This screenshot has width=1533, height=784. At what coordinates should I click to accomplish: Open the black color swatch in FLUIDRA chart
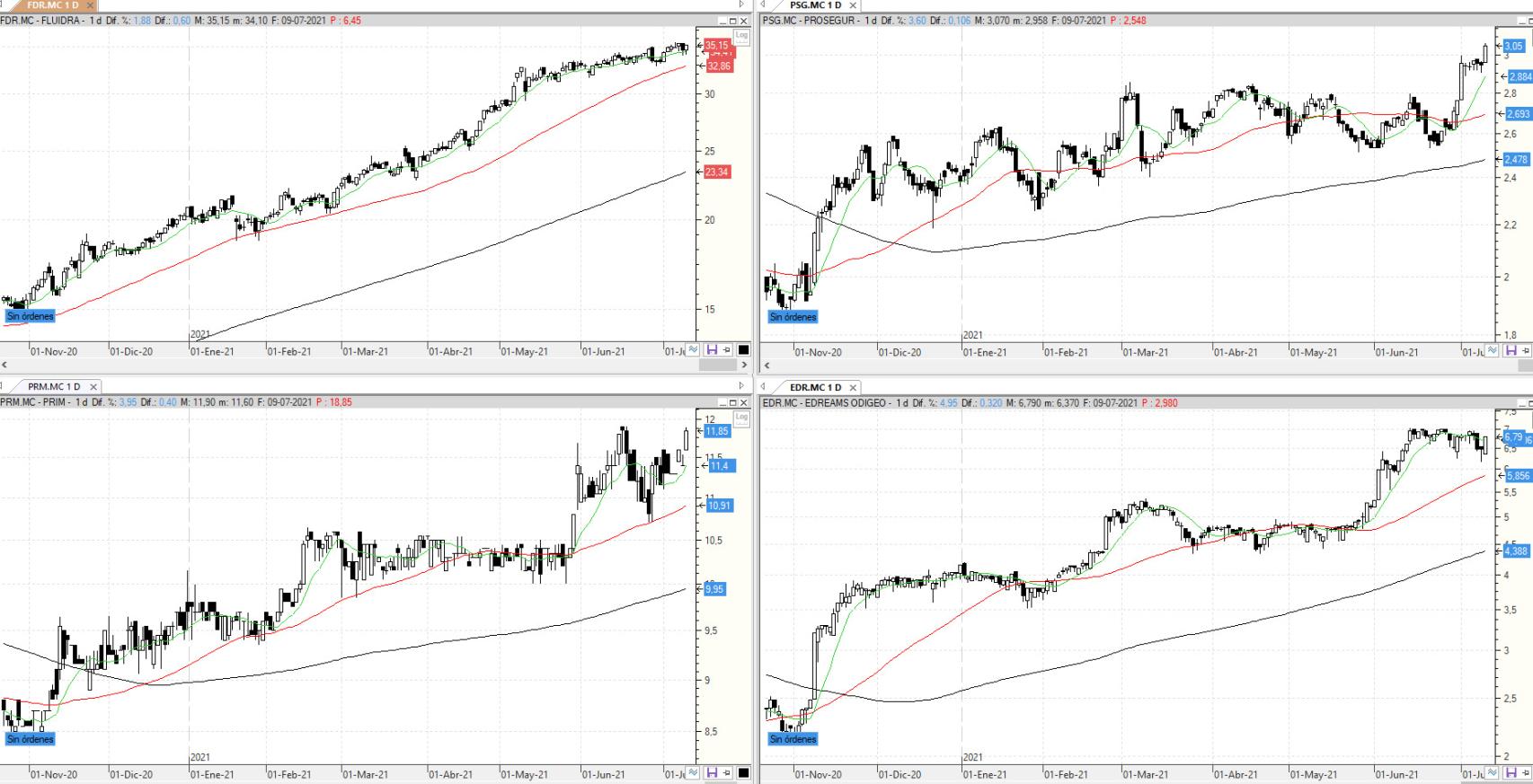[x=743, y=350]
